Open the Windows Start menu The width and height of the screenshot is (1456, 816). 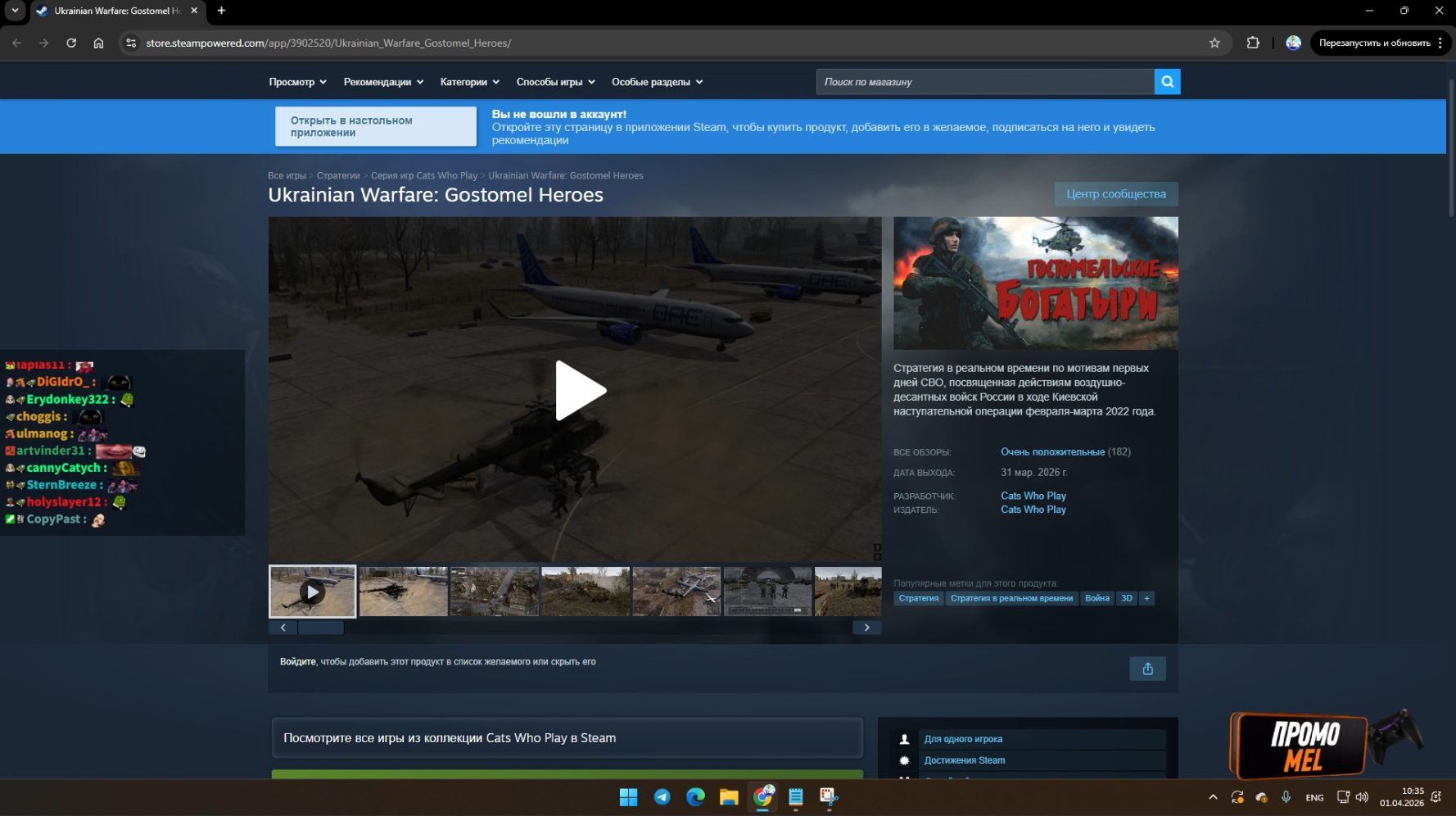click(628, 797)
